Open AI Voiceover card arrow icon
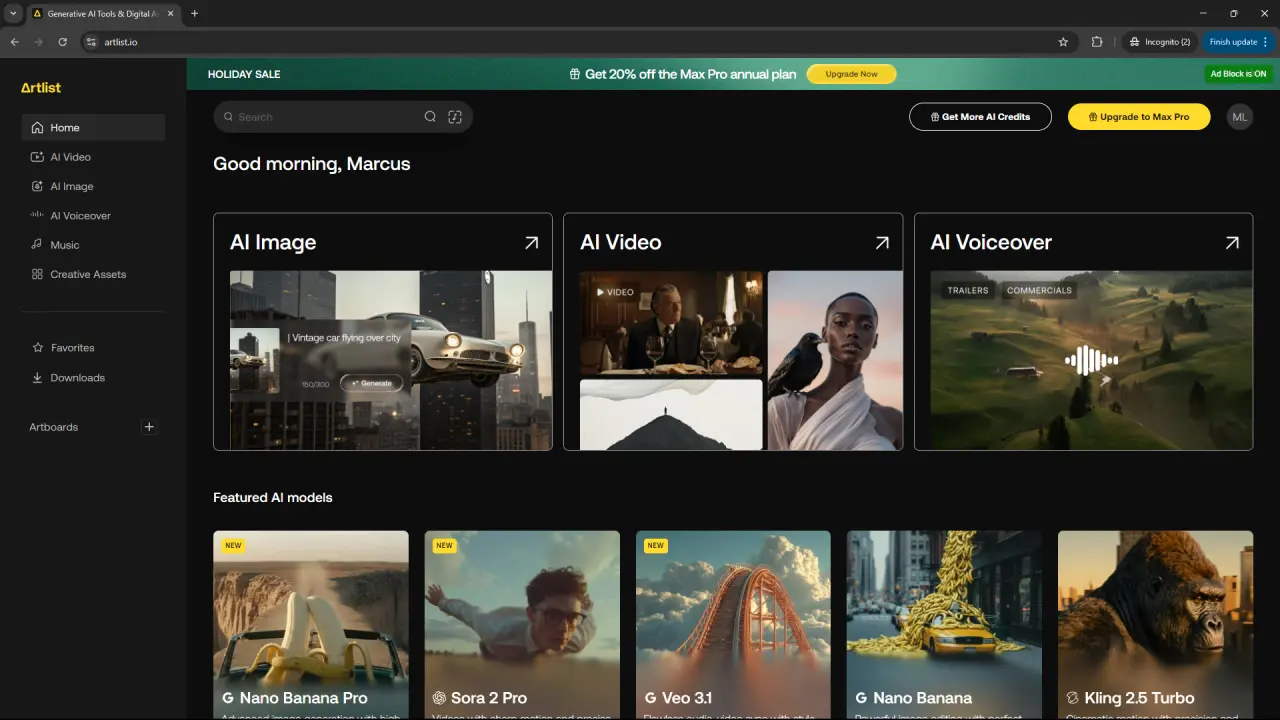1280x720 pixels. (x=1232, y=242)
